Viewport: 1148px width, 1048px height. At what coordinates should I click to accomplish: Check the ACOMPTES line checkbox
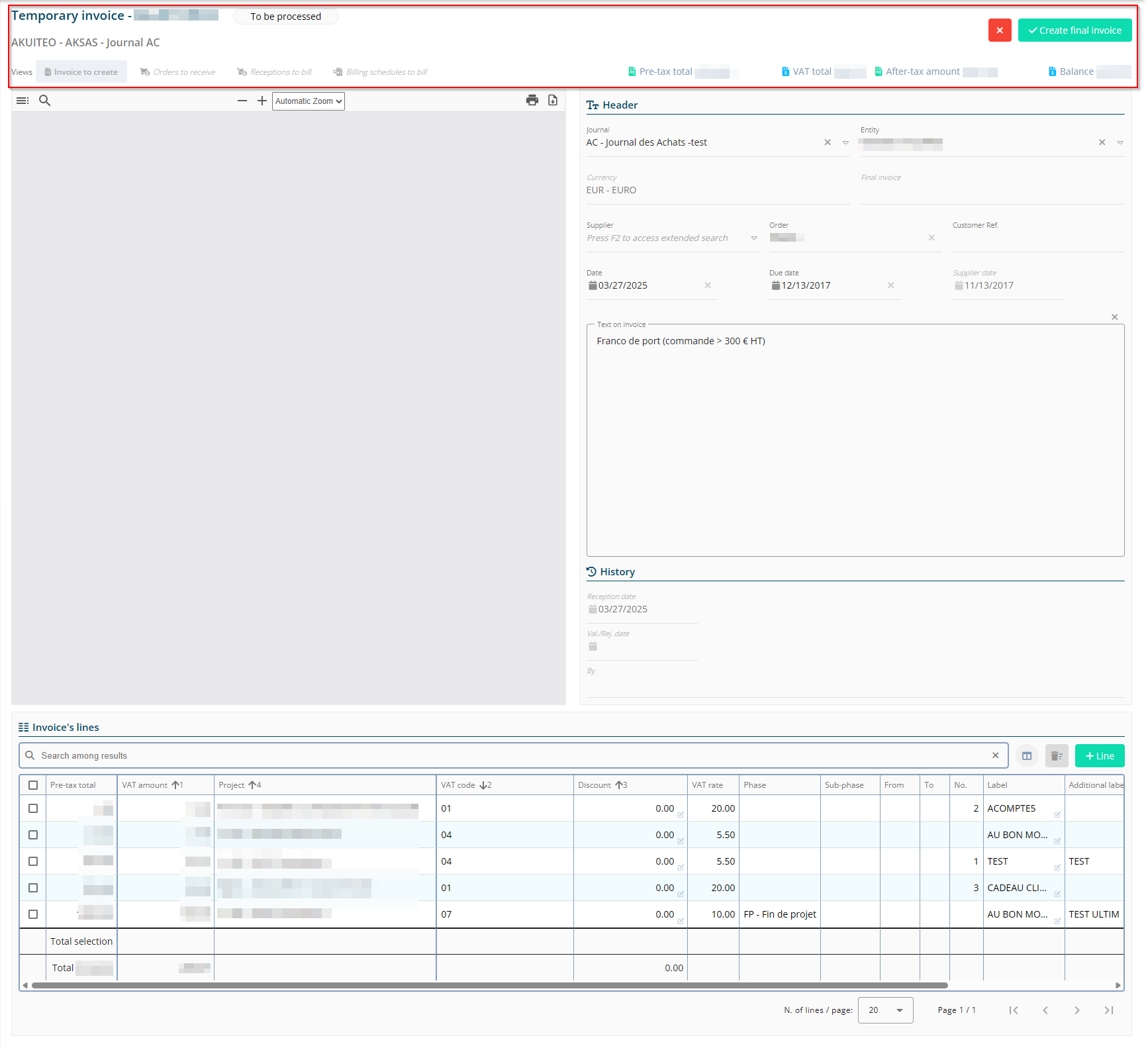[33, 808]
